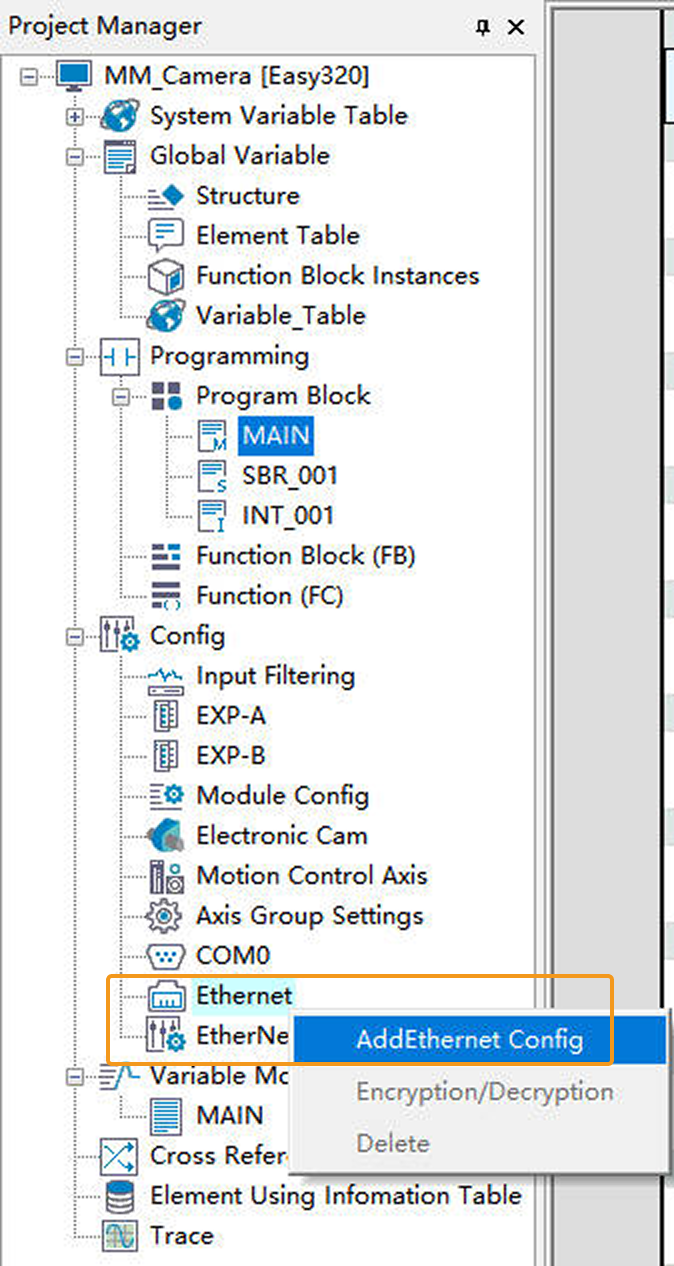Click the Trace chart icon

(x=119, y=1236)
